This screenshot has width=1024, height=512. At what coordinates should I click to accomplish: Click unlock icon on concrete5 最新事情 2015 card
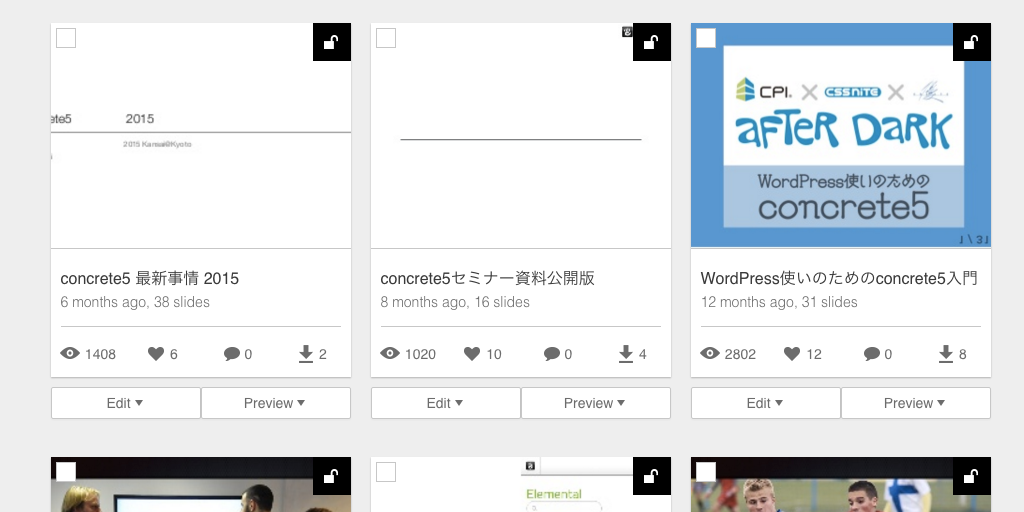click(331, 42)
